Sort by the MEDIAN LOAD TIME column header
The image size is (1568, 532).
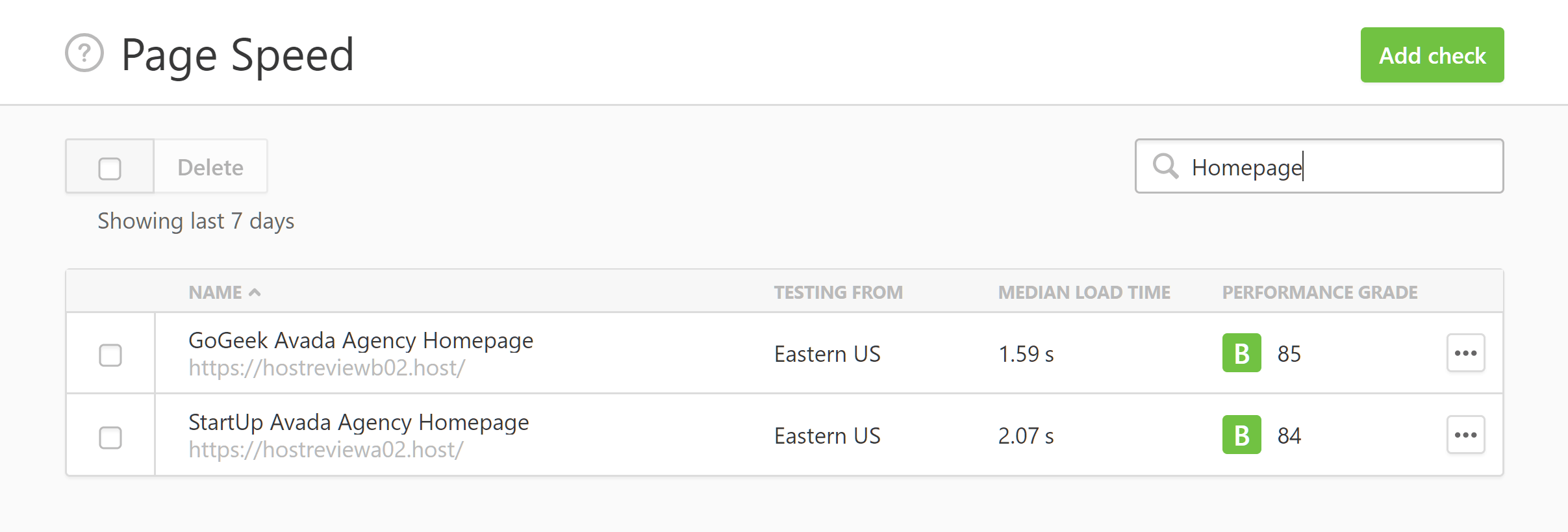coord(1084,292)
